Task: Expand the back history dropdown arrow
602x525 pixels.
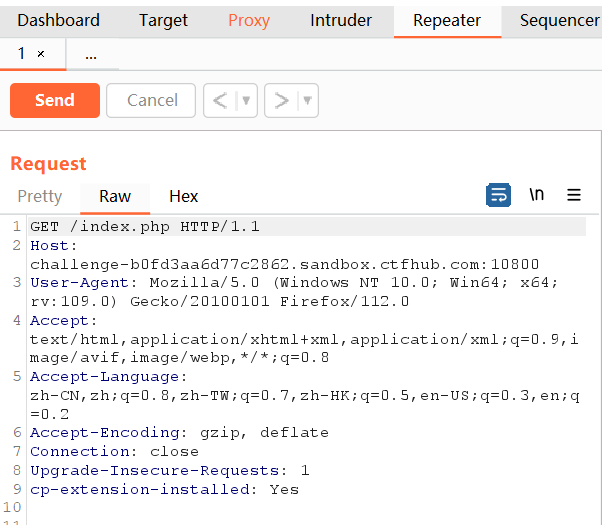Action: [246, 100]
